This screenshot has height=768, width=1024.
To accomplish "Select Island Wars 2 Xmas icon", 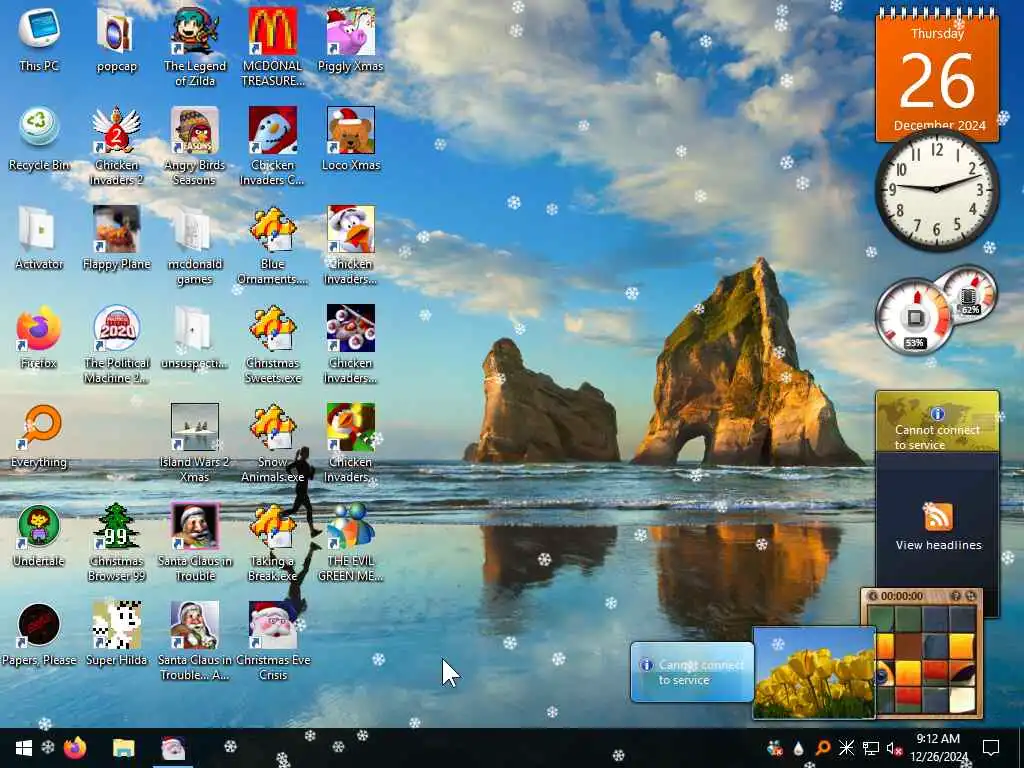I will pos(195,442).
